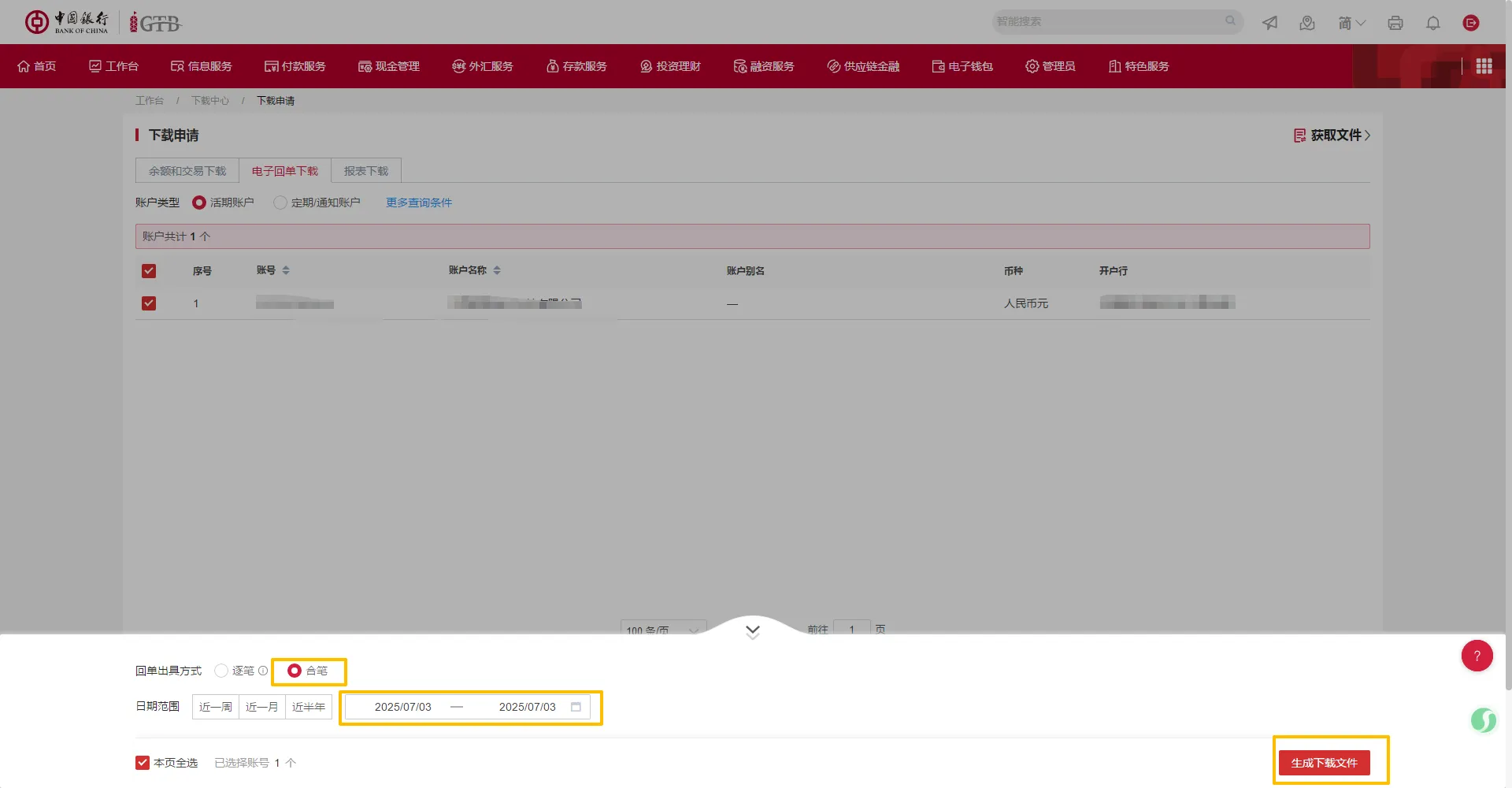Click the logout icon at top right
Viewport: 1512px width, 788px height.
(x=1471, y=22)
